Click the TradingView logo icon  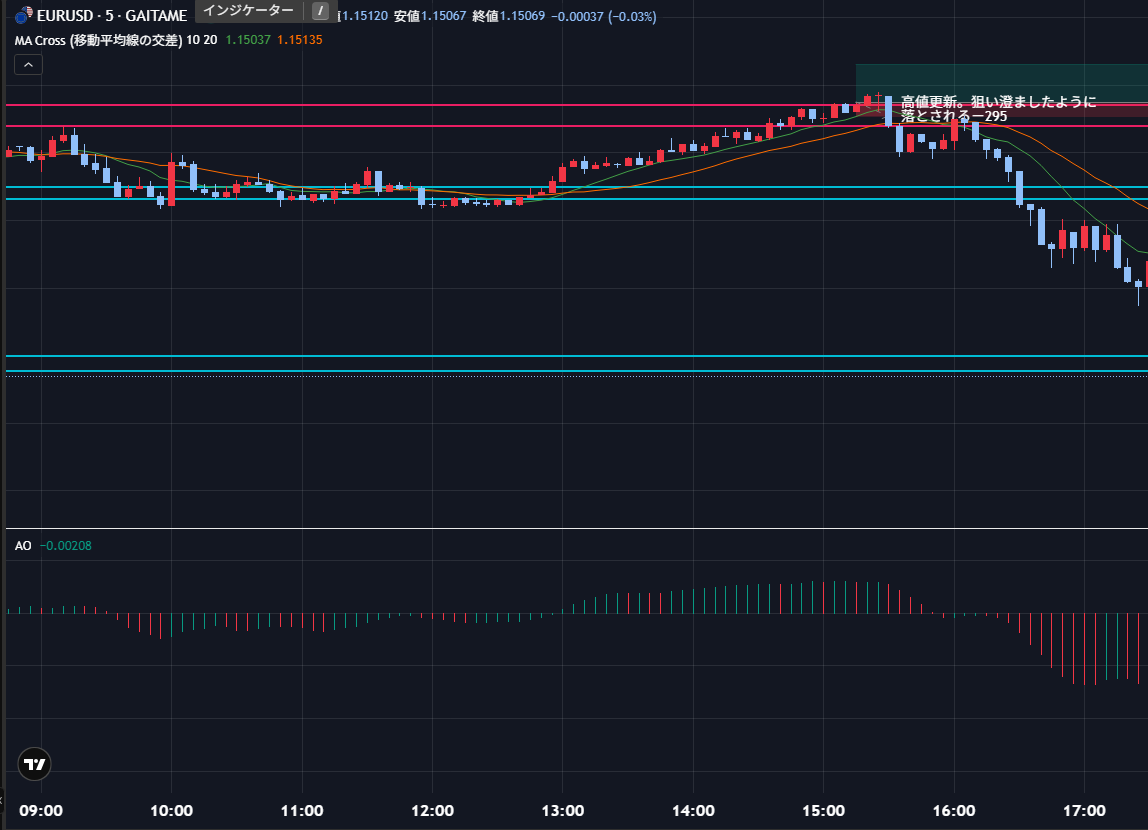(x=35, y=764)
